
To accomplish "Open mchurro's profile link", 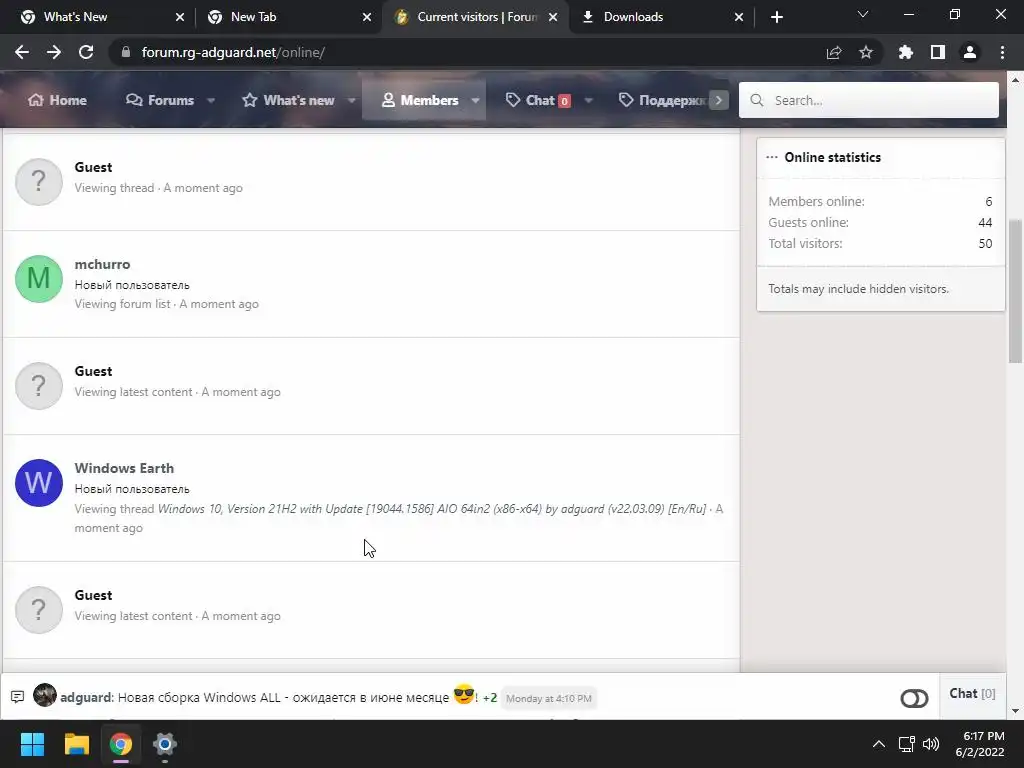I will click(x=103, y=264).
